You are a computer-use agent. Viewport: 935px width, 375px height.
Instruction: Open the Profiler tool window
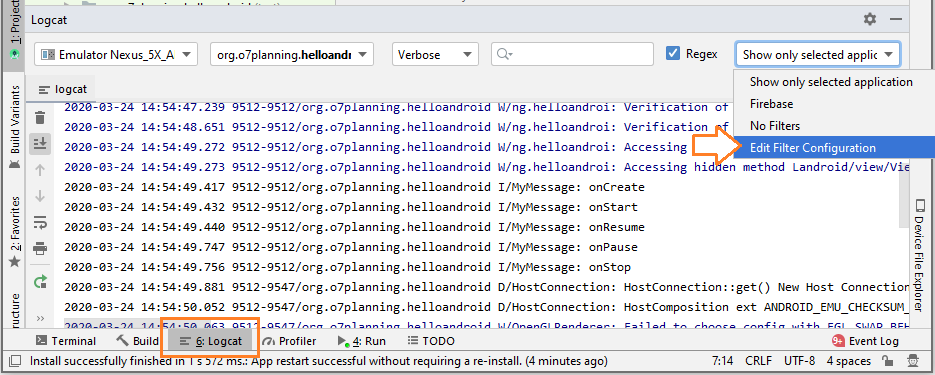click(289, 341)
